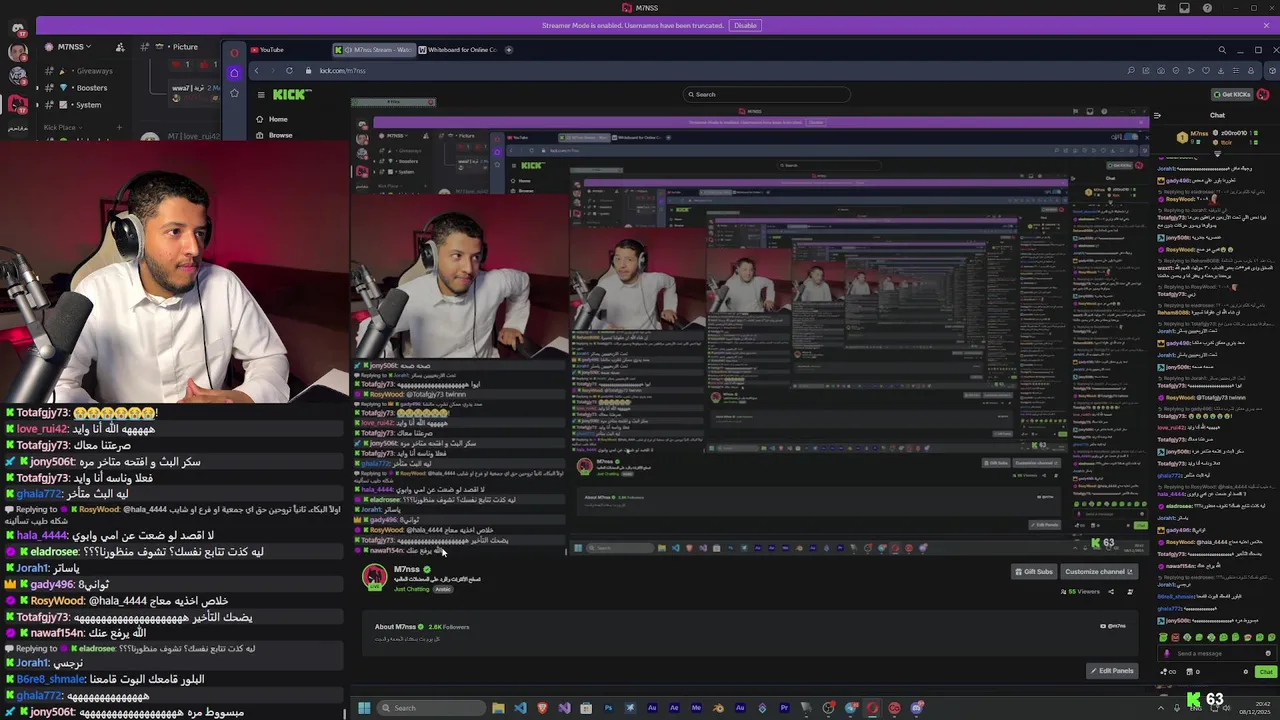Click the Windows Start button

364,708
